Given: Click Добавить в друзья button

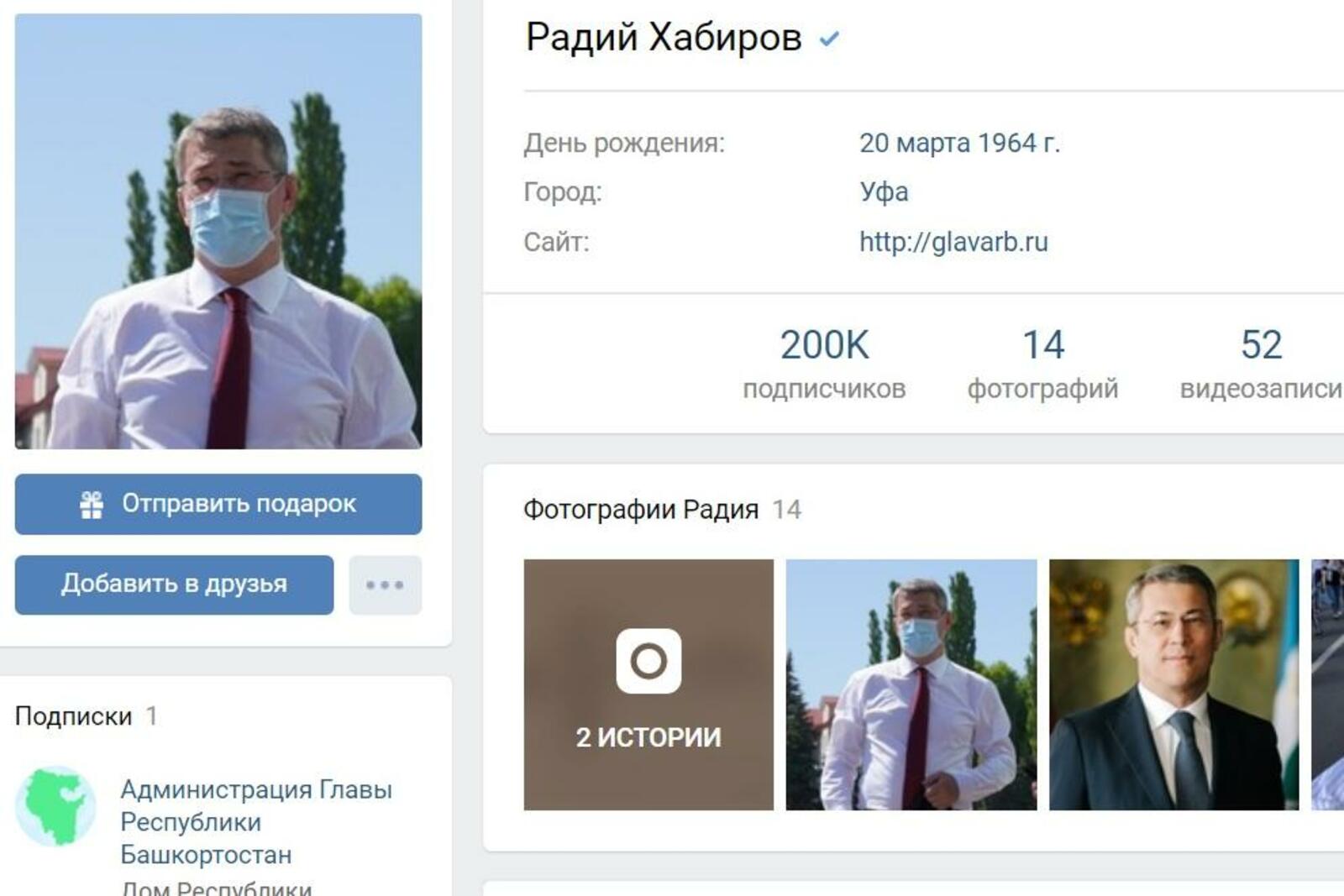Looking at the screenshot, I should (174, 584).
